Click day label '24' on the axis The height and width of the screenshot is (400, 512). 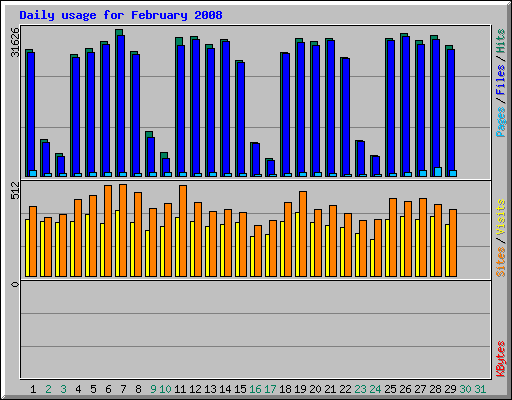(x=375, y=389)
